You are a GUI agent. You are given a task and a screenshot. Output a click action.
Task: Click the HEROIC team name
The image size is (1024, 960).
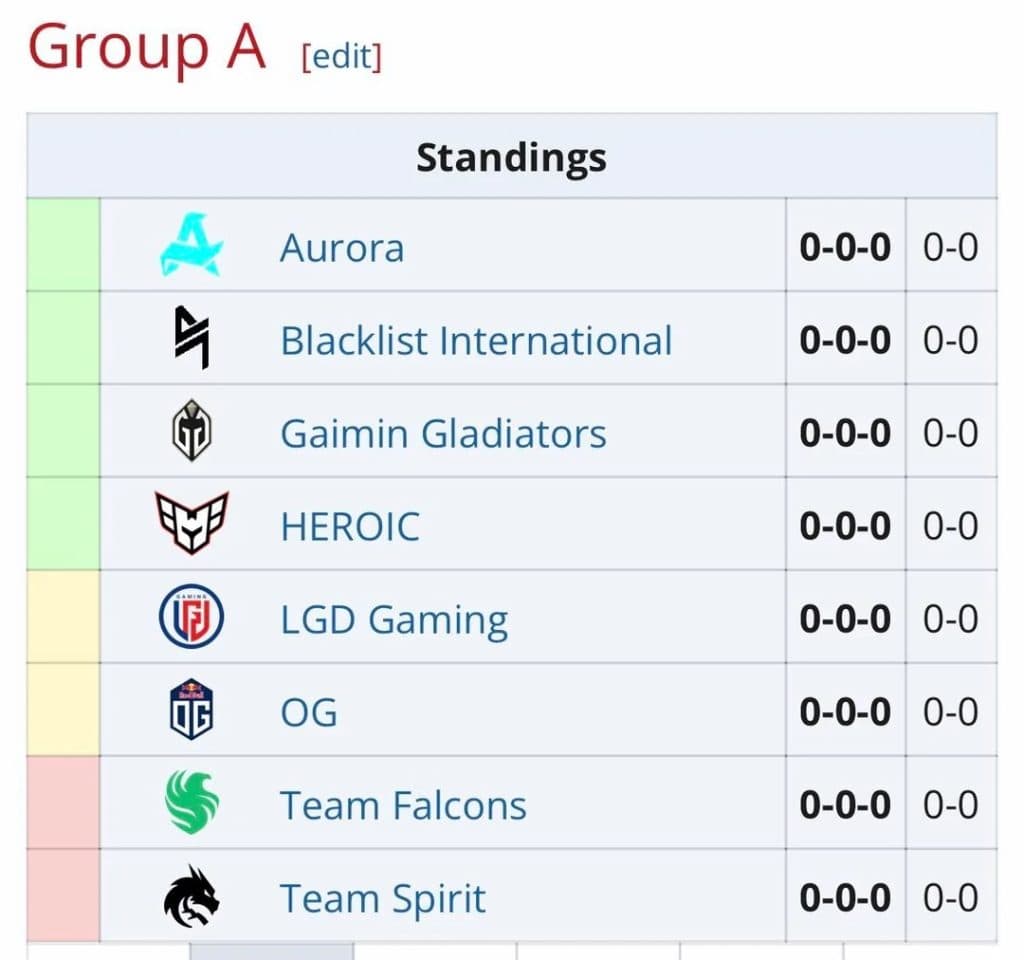tap(349, 525)
